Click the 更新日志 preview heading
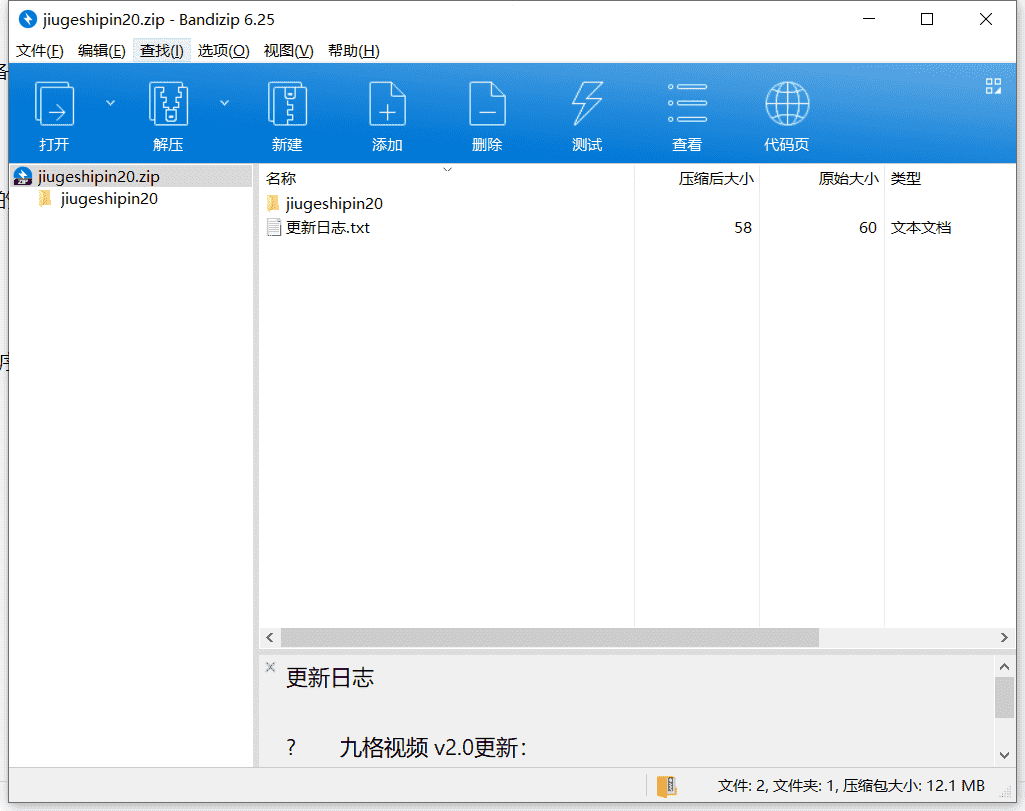Screen dimensions: 1025x811 coord(330,678)
